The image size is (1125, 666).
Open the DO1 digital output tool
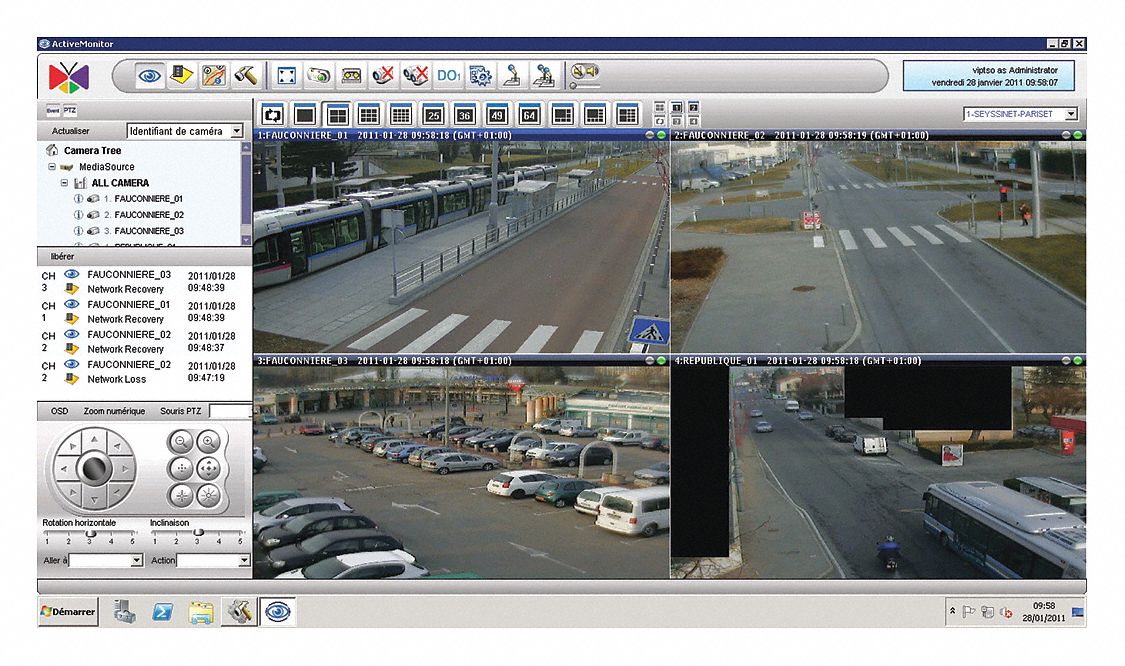pos(449,74)
